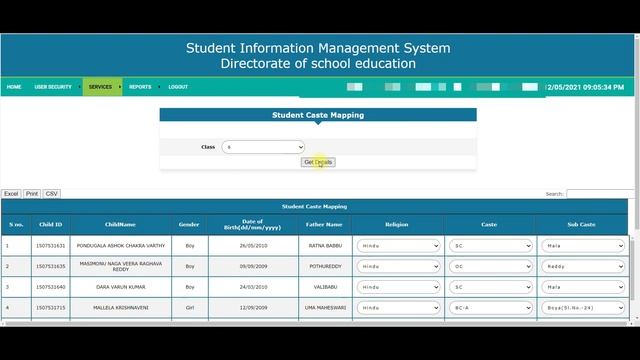Focus the Search input field
Viewport: 640px width, 360px height.
(x=600, y=194)
